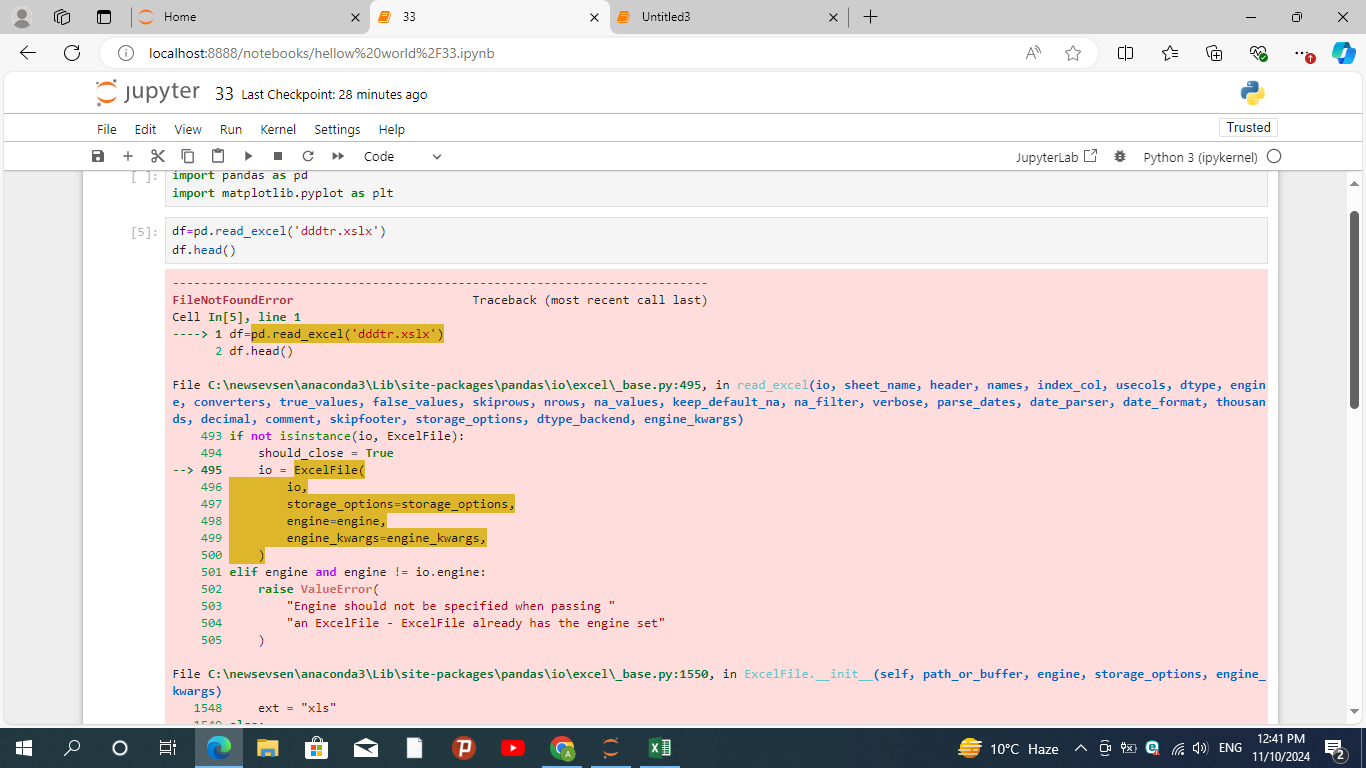Click the Read aloud icon in the address bar

[x=1034, y=53]
